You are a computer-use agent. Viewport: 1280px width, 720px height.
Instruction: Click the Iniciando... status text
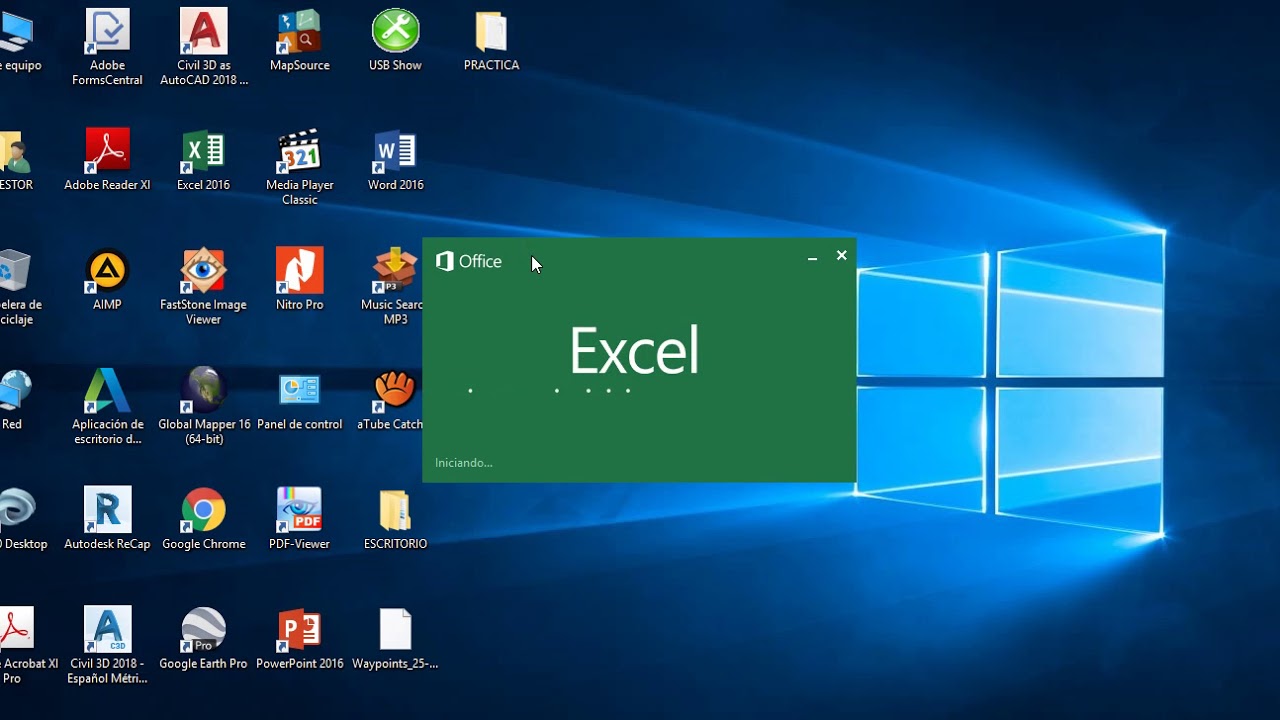pyautogui.click(x=464, y=463)
